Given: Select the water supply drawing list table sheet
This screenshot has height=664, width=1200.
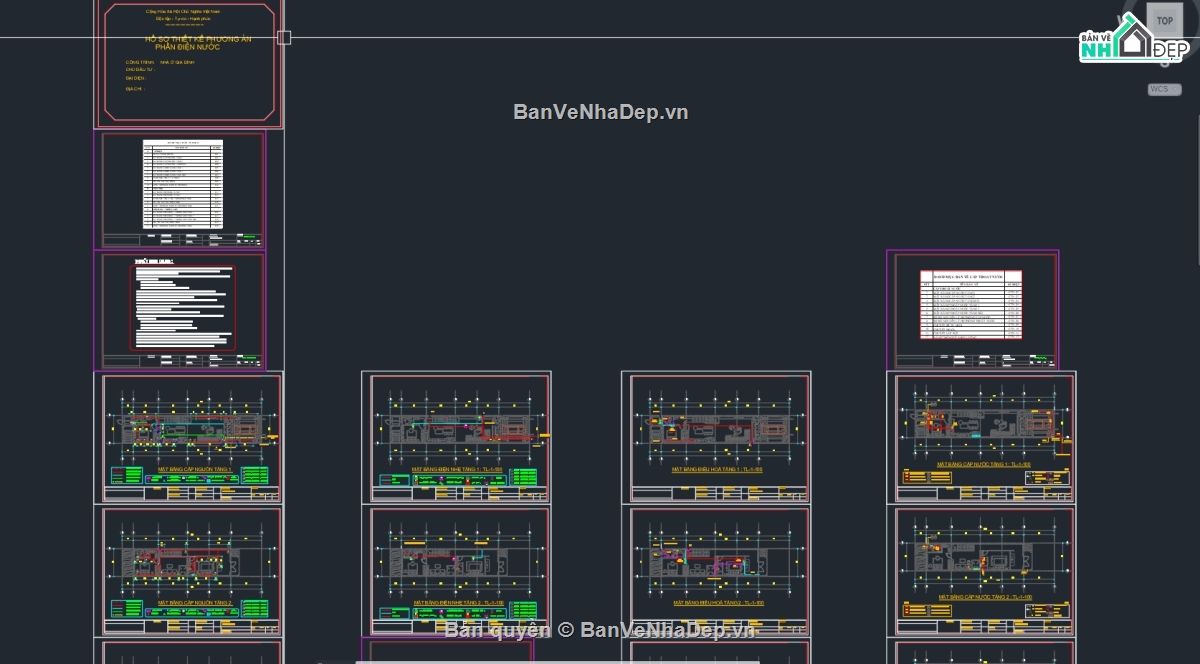Looking at the screenshot, I should 973,310.
